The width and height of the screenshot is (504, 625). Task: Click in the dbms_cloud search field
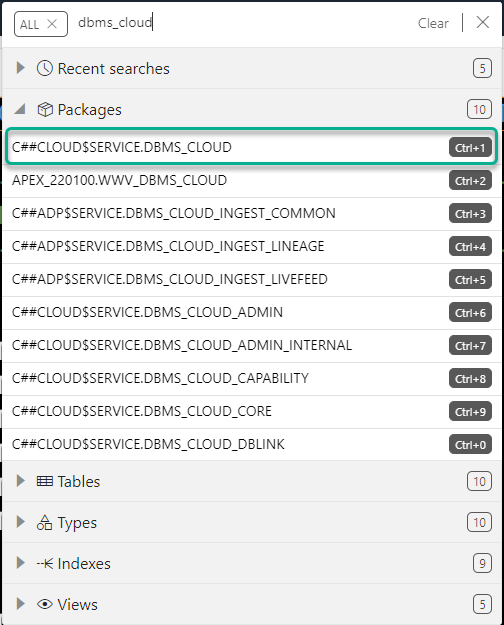239,23
